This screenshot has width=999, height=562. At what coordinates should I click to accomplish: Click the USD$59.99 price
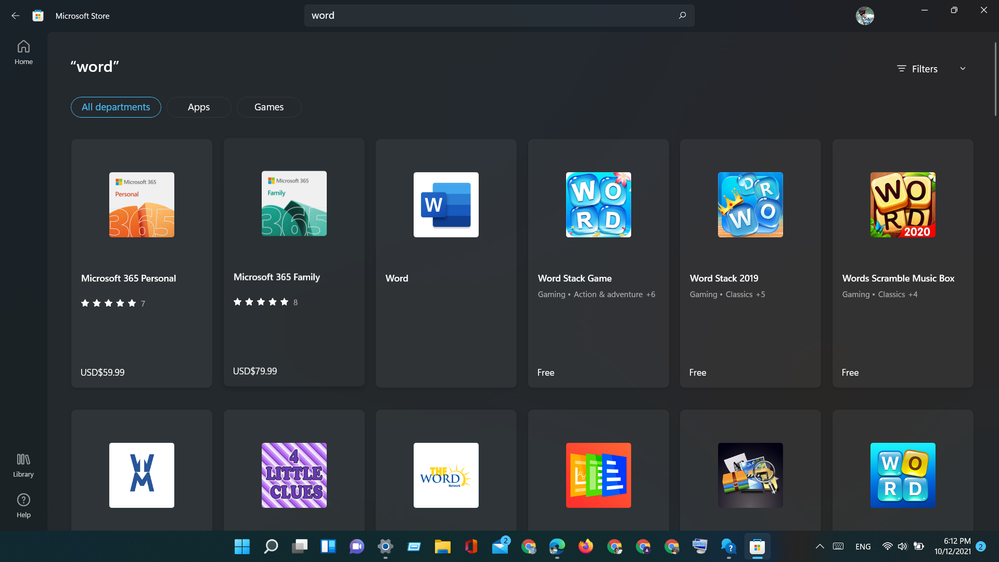coord(103,373)
